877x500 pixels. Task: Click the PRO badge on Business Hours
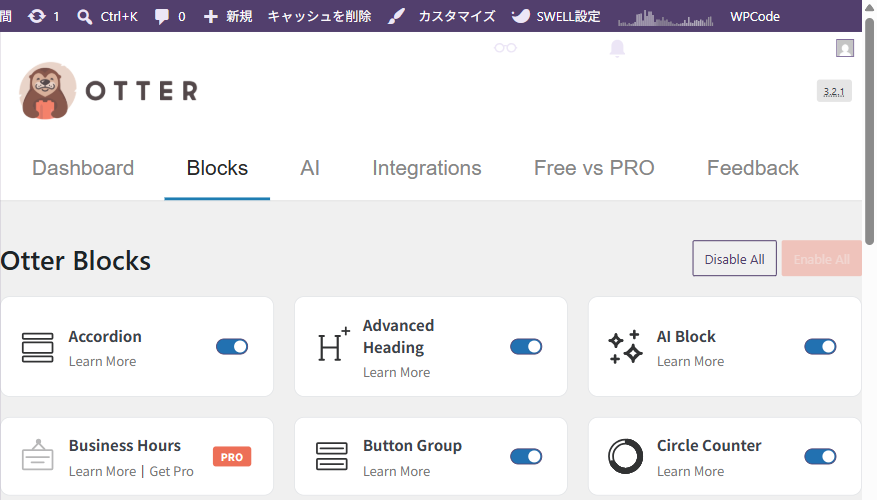232,457
